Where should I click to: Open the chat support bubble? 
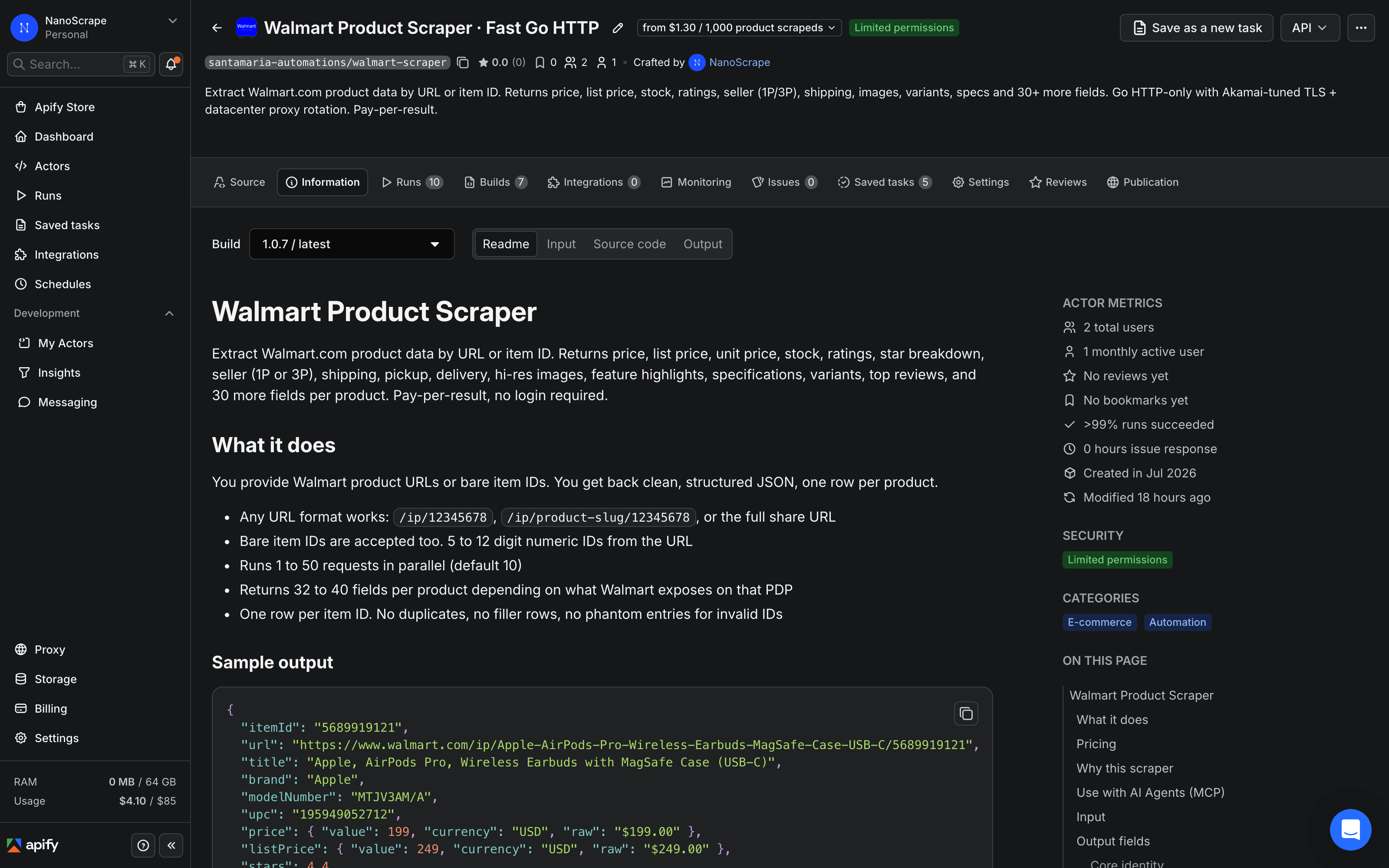(x=1350, y=829)
